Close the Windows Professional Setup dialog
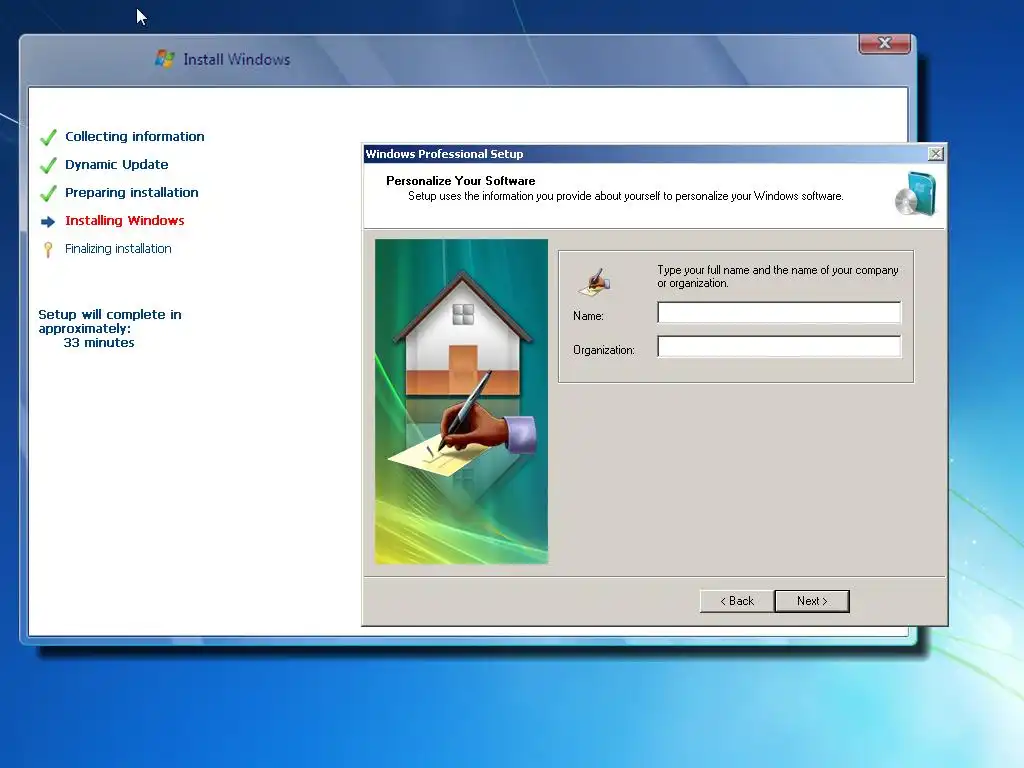Image resolution: width=1024 pixels, height=768 pixels. tap(935, 153)
